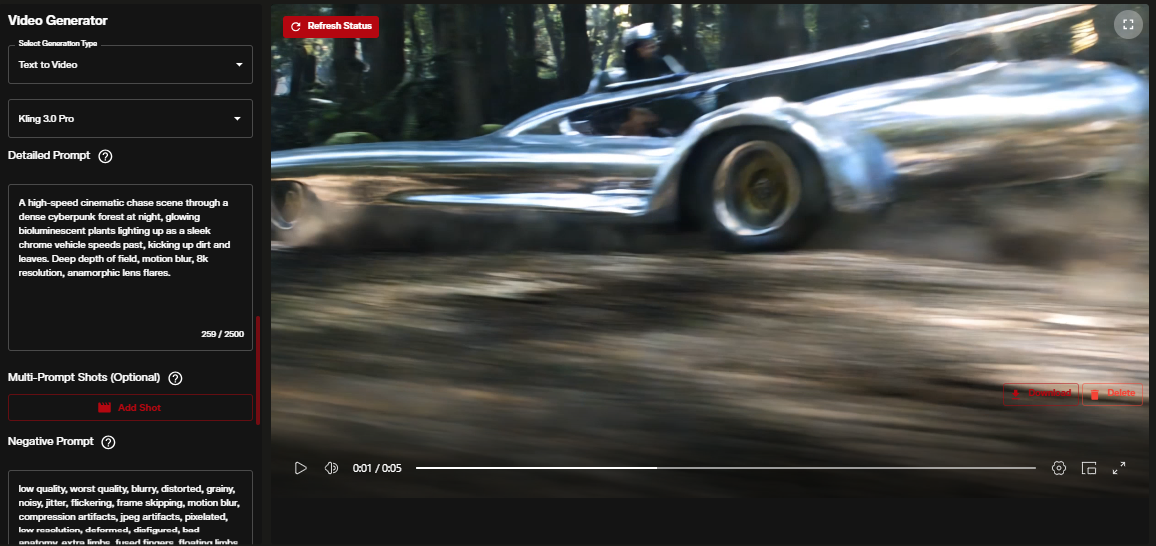Click the left panel scrollbar
Viewport: 1156px width, 546px height.
coord(258,371)
